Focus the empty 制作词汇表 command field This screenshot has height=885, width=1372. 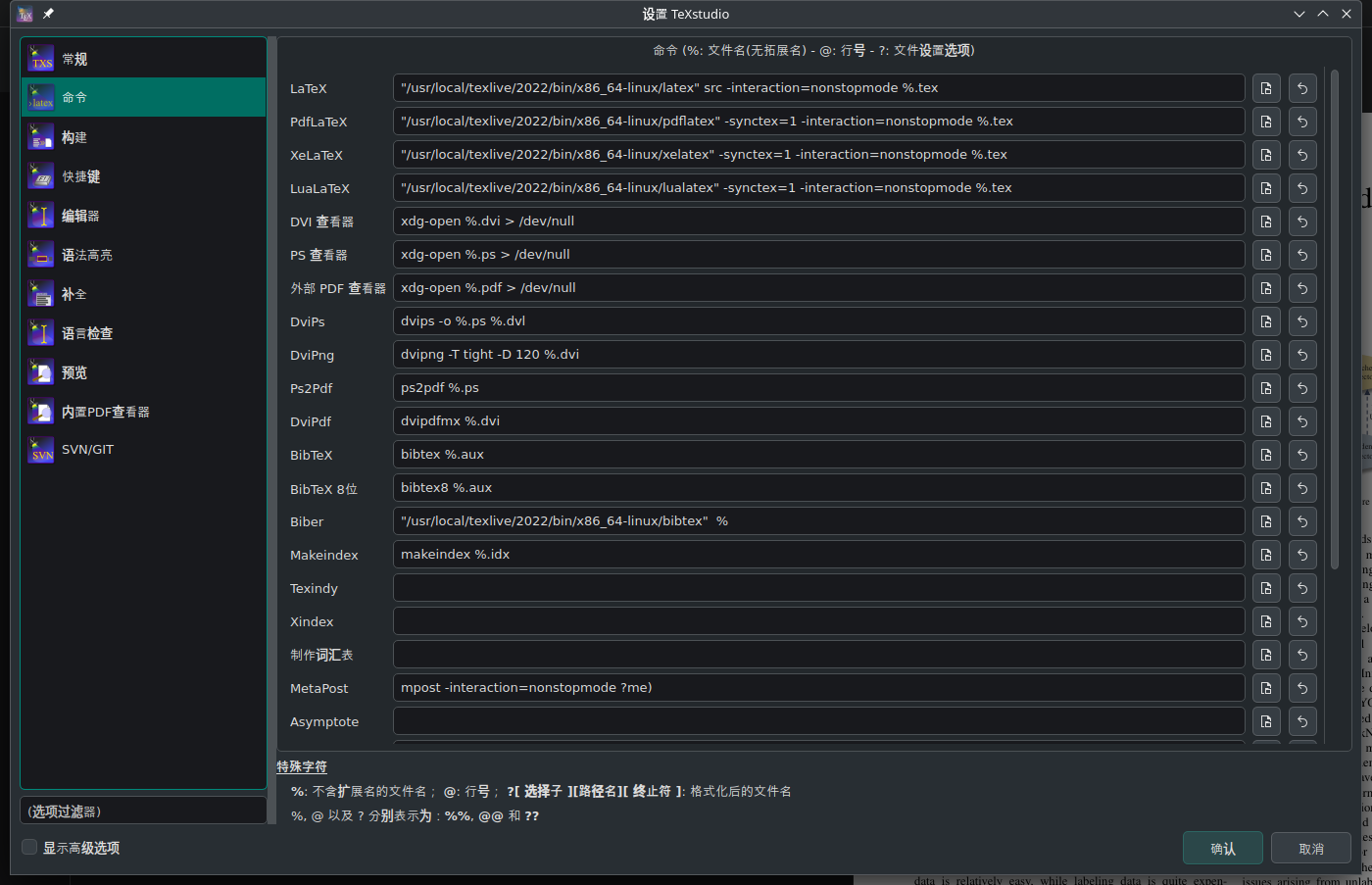click(x=818, y=655)
